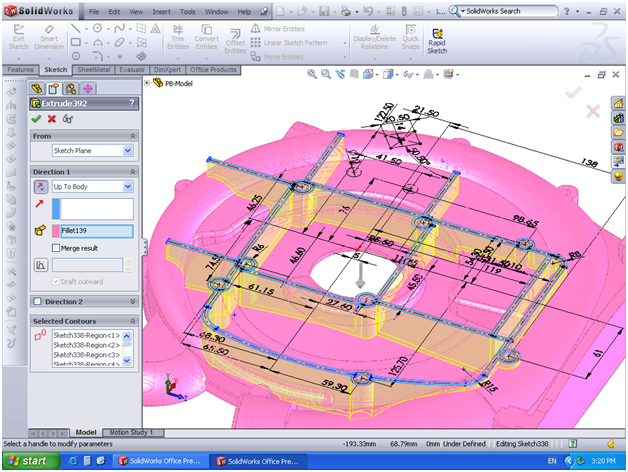628x472 pixels.
Task: Click the Exit Sketch icon
Action: (x=18, y=37)
